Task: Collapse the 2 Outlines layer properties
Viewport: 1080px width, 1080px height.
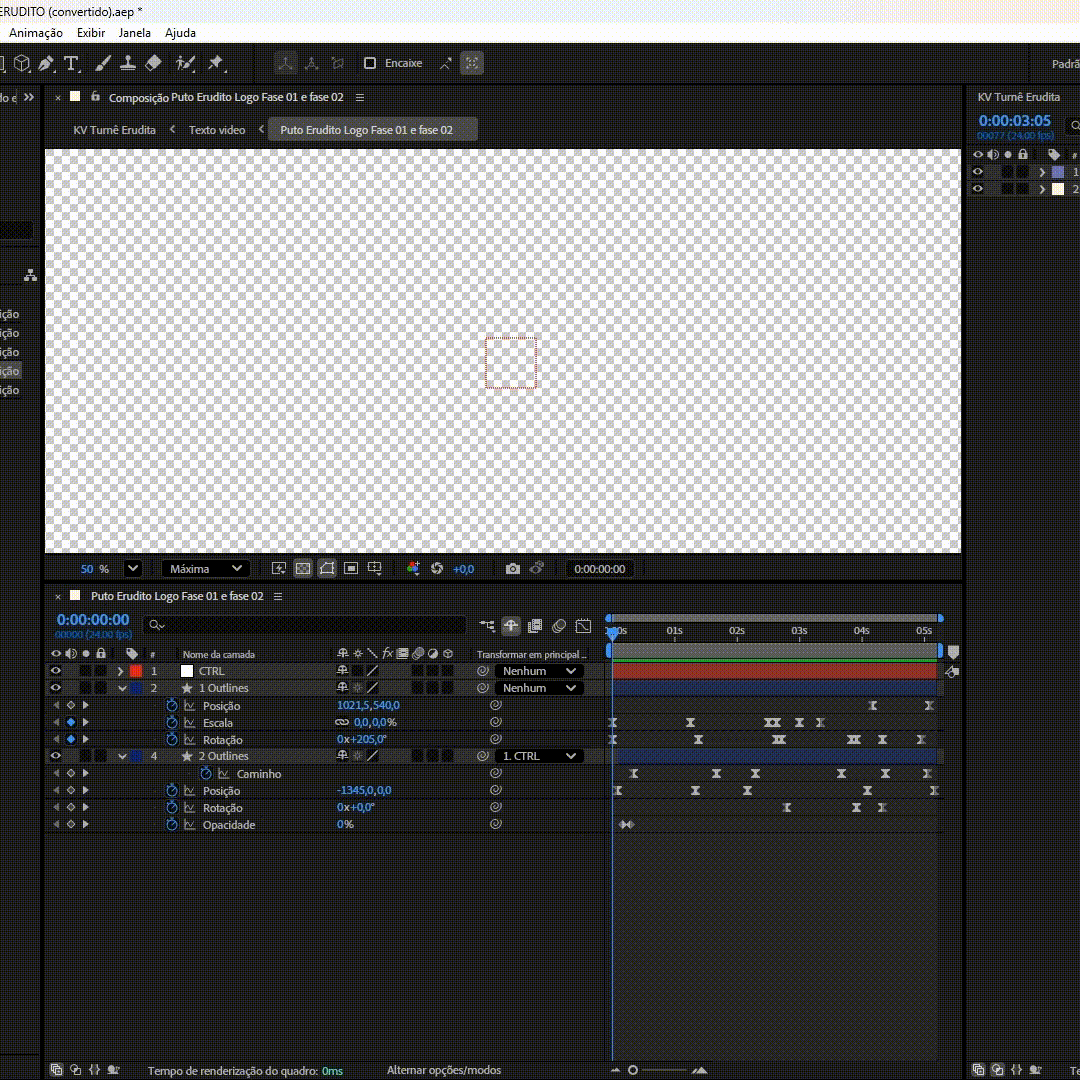Action: [121, 756]
